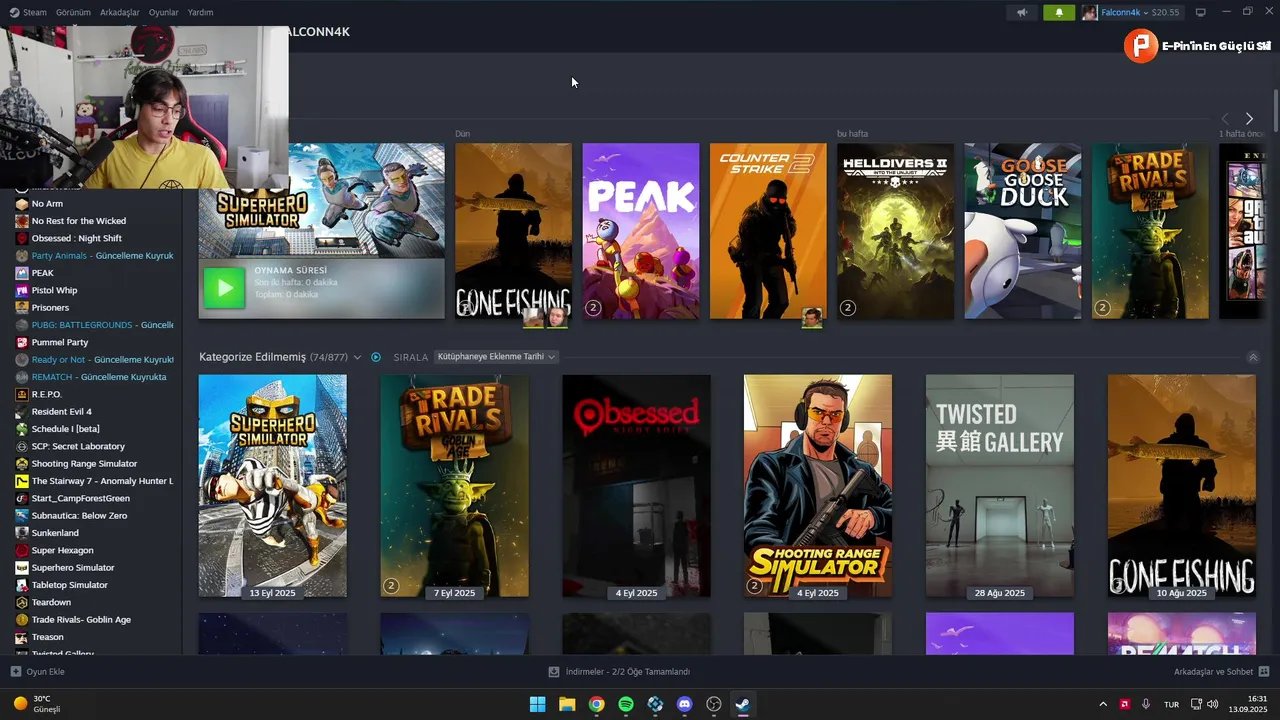Open Counter-Strike 2 cover in recent games
The image size is (1280, 720).
coord(768,231)
